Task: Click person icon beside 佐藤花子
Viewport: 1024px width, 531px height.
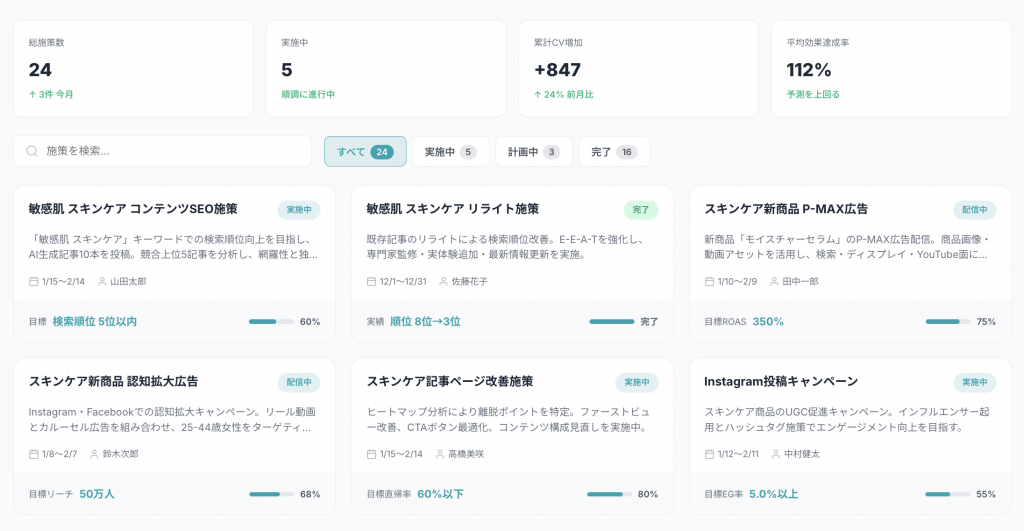Action: [443, 282]
